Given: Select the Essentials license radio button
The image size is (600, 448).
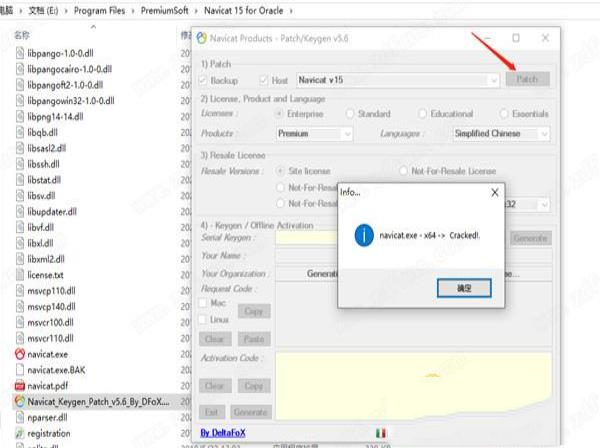Looking at the screenshot, I should [x=504, y=114].
